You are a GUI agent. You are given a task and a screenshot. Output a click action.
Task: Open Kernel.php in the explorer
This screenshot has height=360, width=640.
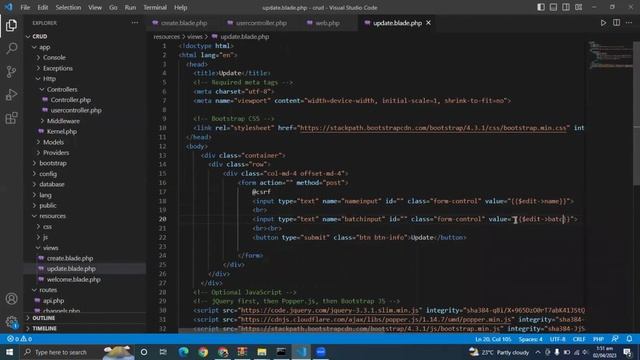point(62,131)
